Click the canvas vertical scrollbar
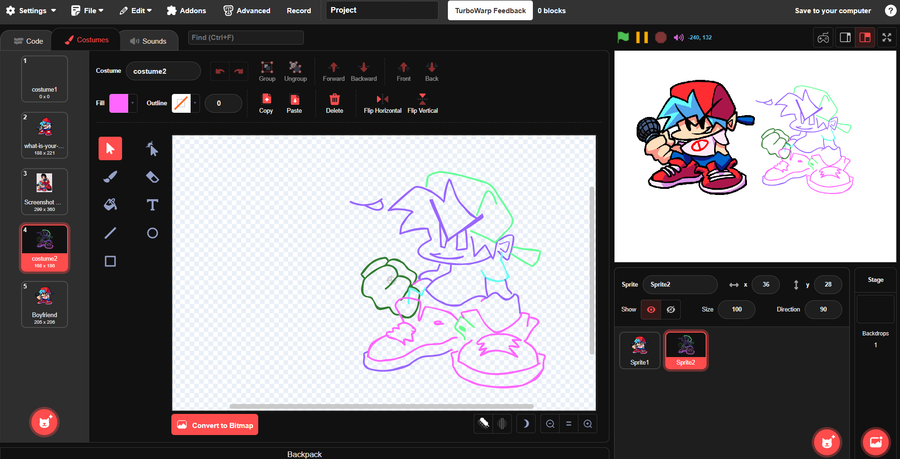Screen dimensions: 900x459 [592, 270]
